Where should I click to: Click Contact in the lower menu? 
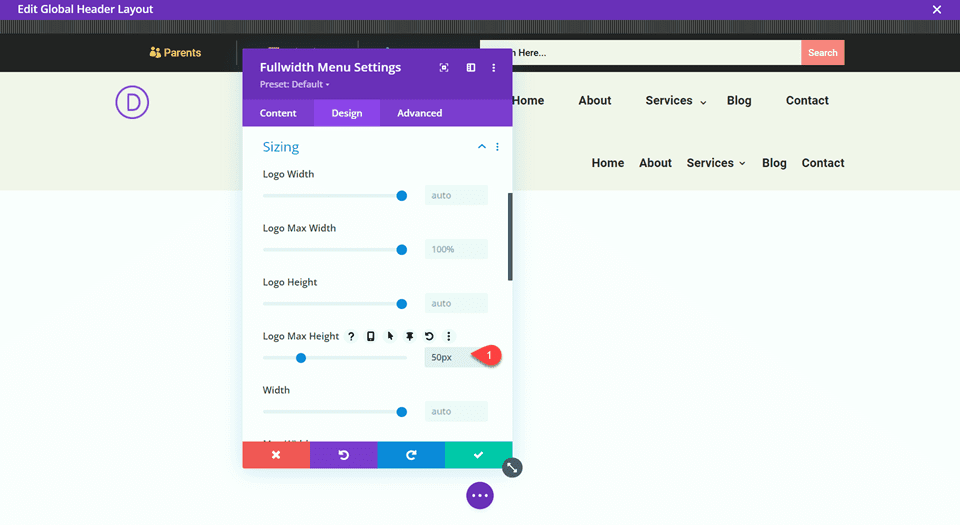click(x=823, y=163)
